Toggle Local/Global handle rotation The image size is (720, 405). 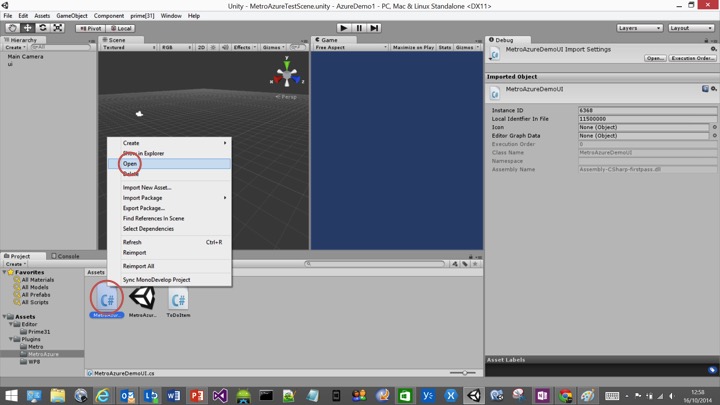pos(121,28)
